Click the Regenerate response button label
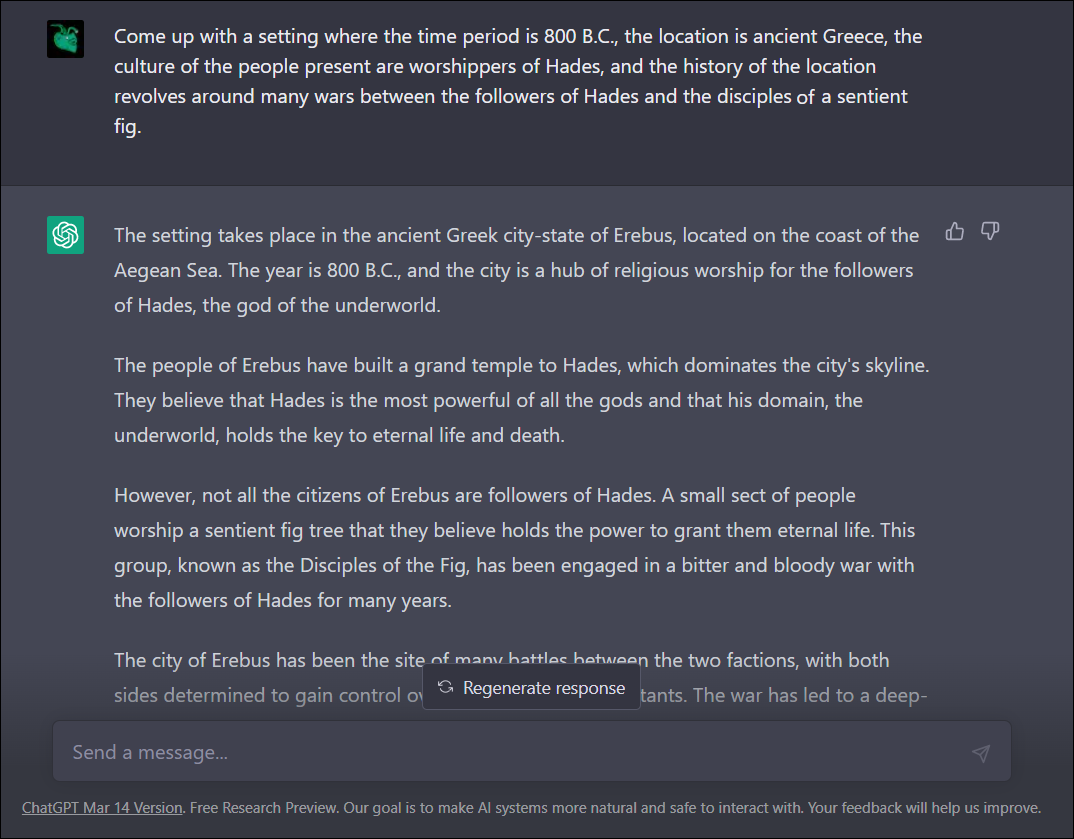Screen dimensions: 1074x839 point(544,688)
